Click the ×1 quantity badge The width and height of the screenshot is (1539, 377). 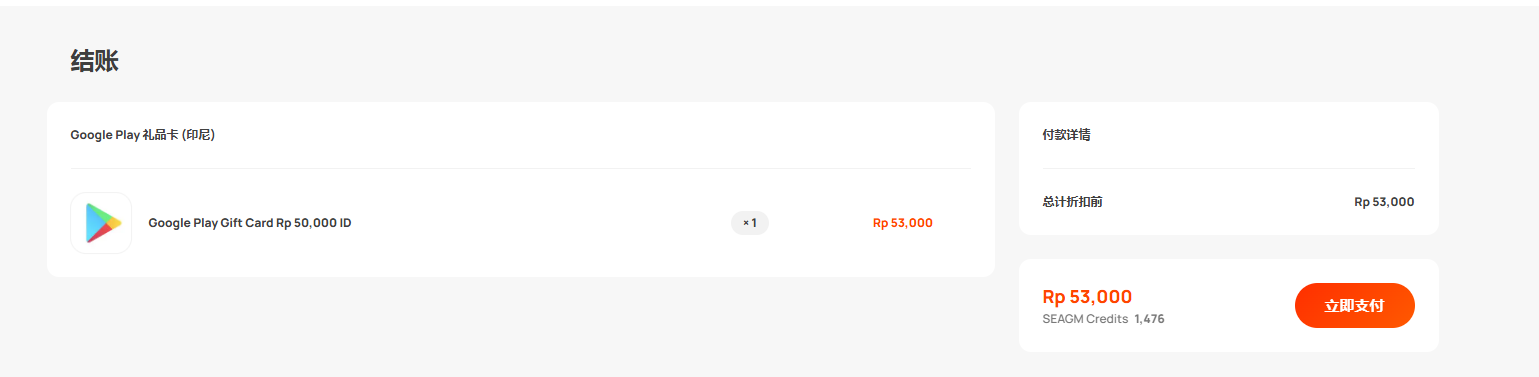pyautogui.click(x=750, y=223)
